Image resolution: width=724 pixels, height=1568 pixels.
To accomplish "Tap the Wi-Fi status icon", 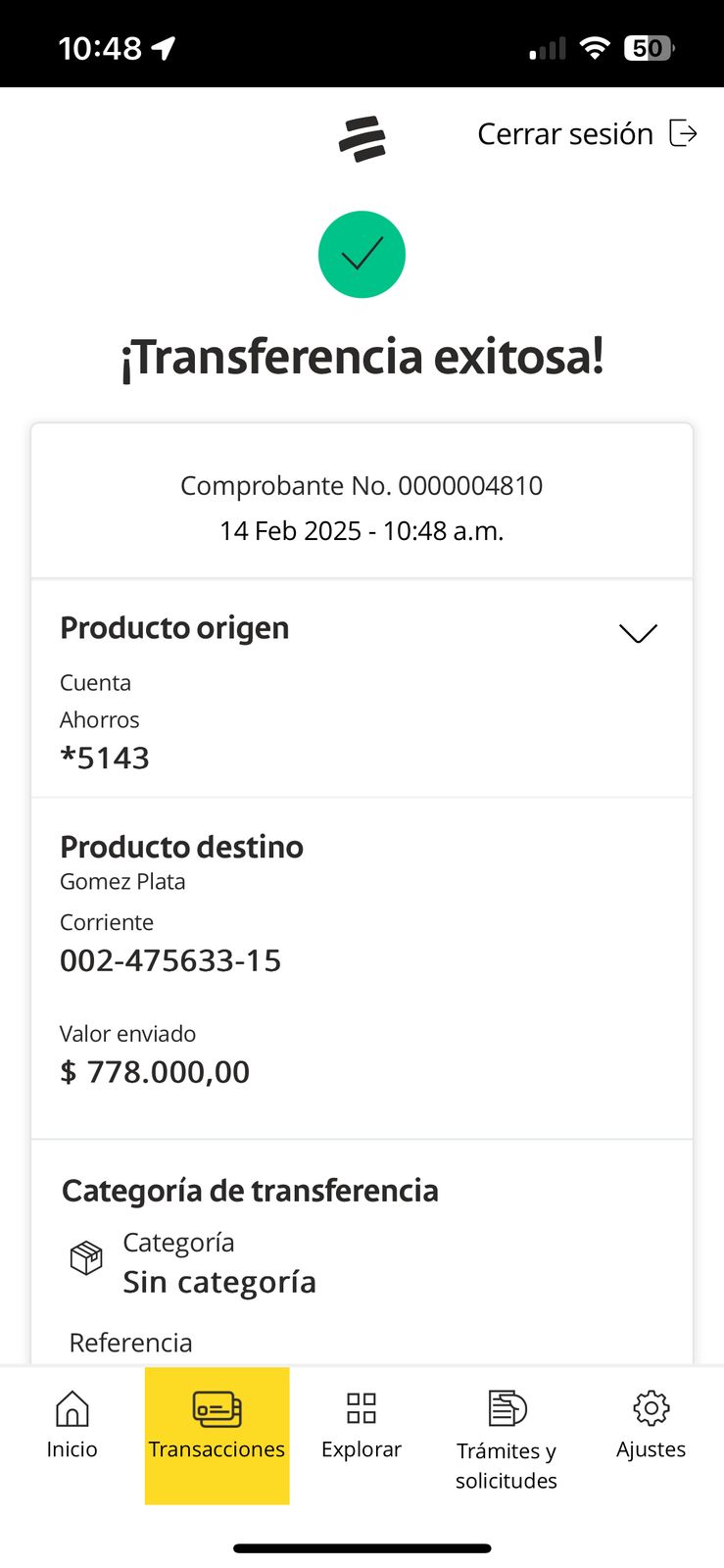I will click(595, 48).
